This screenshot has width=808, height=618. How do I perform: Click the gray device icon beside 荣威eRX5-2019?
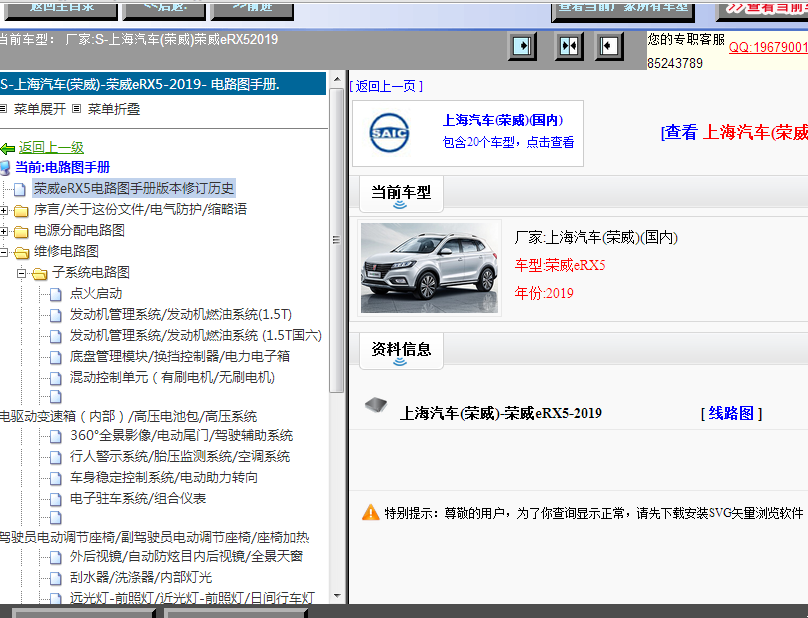coord(376,405)
